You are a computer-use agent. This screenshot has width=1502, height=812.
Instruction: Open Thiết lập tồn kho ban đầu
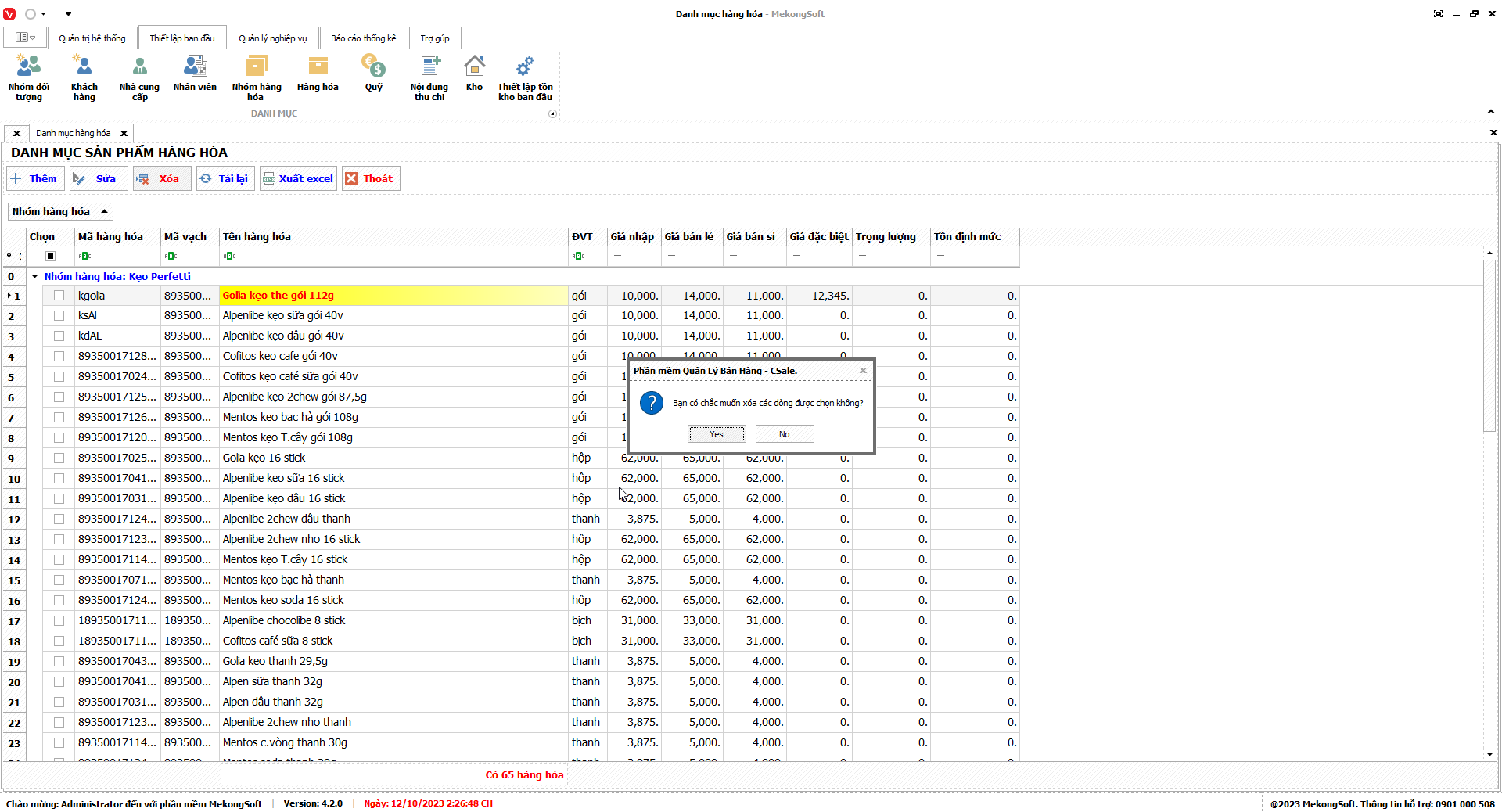525,77
